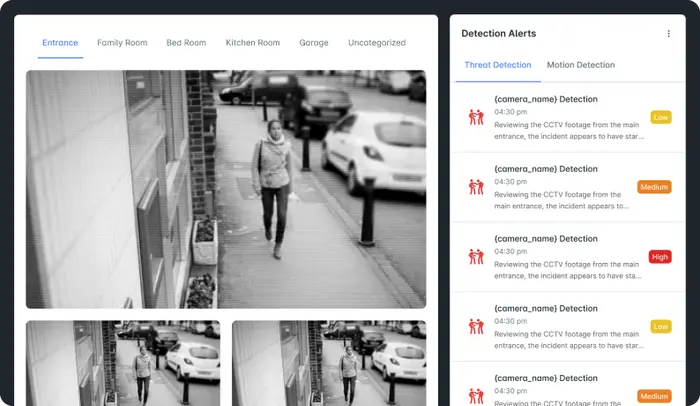Switch to the Bed Room tab
The height and width of the screenshot is (406, 700).
(186, 43)
